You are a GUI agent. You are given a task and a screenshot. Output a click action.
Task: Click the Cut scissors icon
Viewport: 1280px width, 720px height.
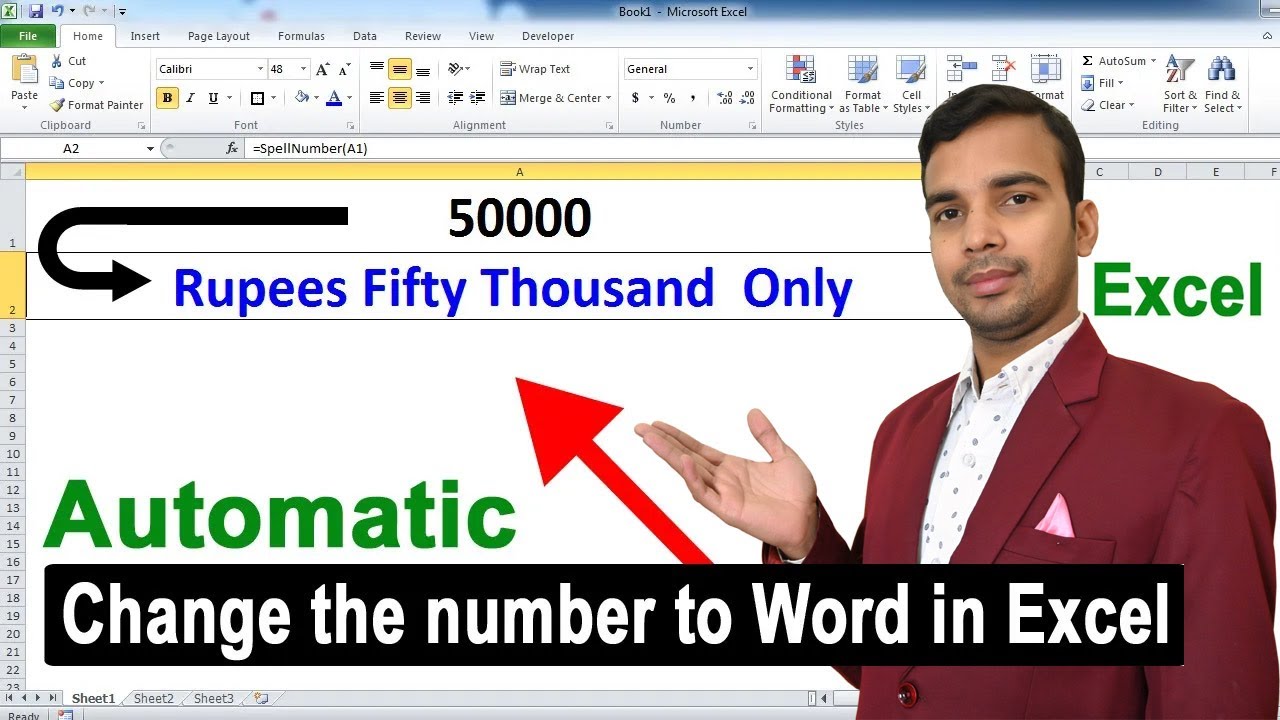tap(57, 61)
